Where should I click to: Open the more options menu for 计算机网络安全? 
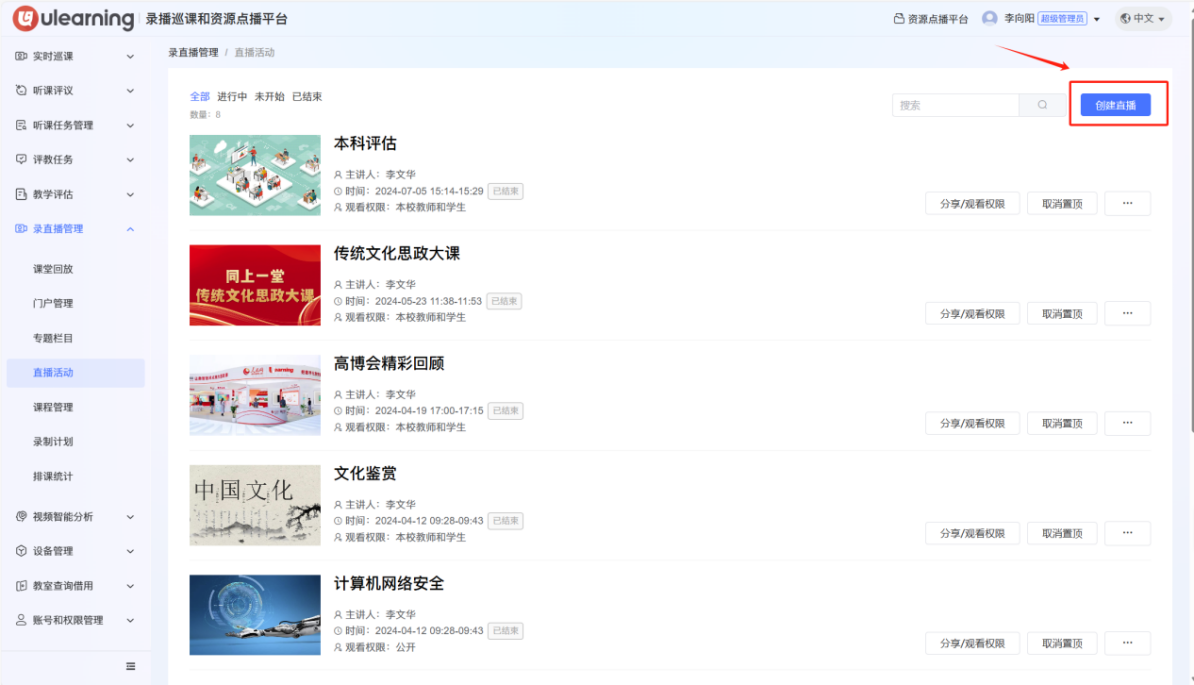(x=1127, y=643)
